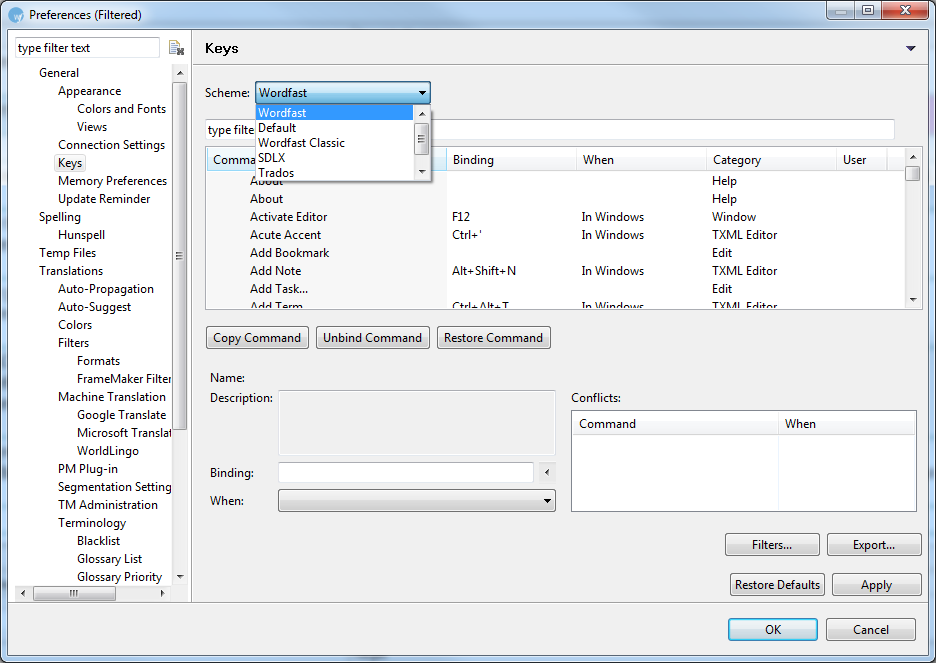936x663 pixels.
Task: Sort by Binding column header
Action: click(511, 160)
